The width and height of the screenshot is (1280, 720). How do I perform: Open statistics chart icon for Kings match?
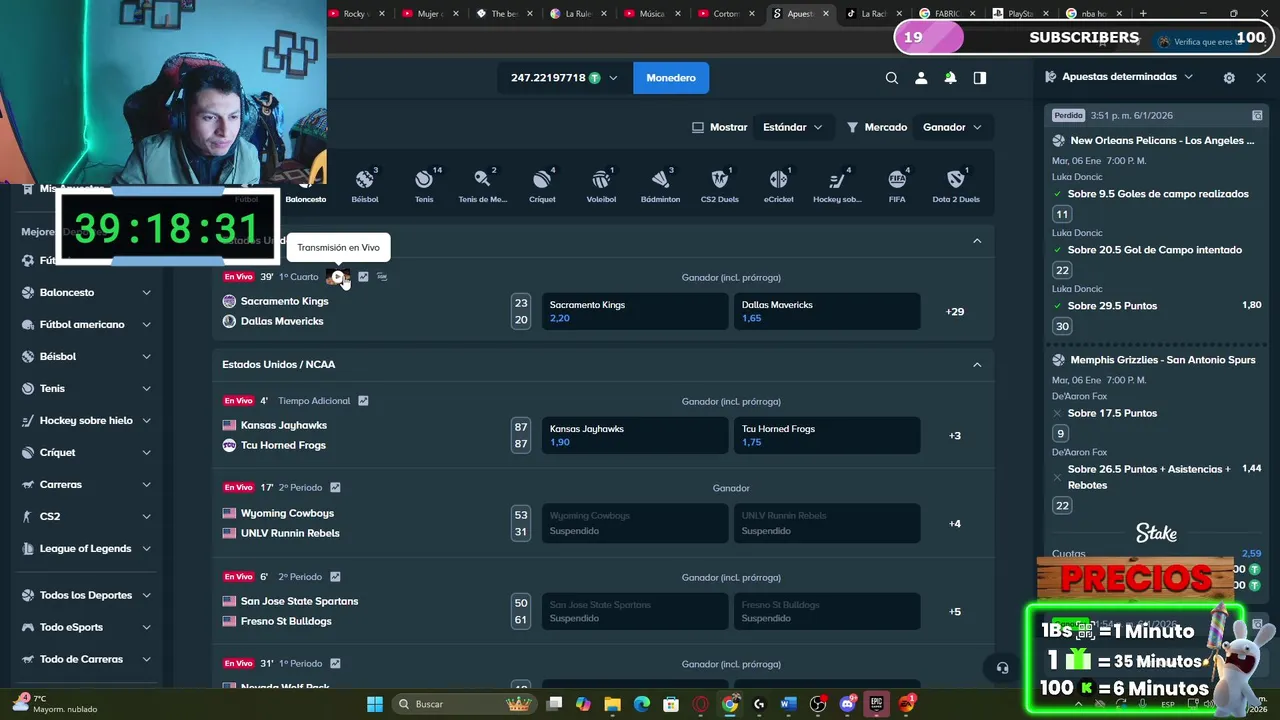click(x=363, y=277)
